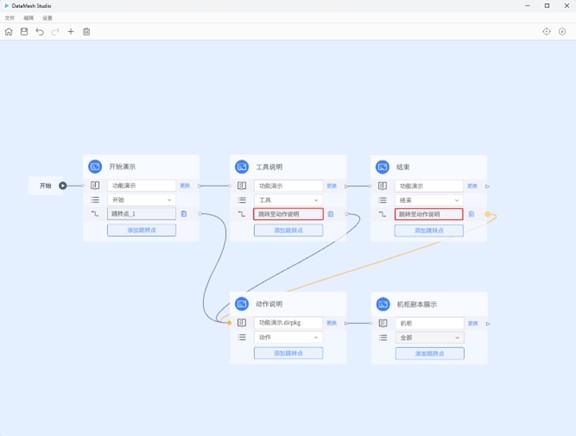Open the 动作 dropdown in the 动作说明 node
The width and height of the screenshot is (576, 436).
tap(288, 337)
